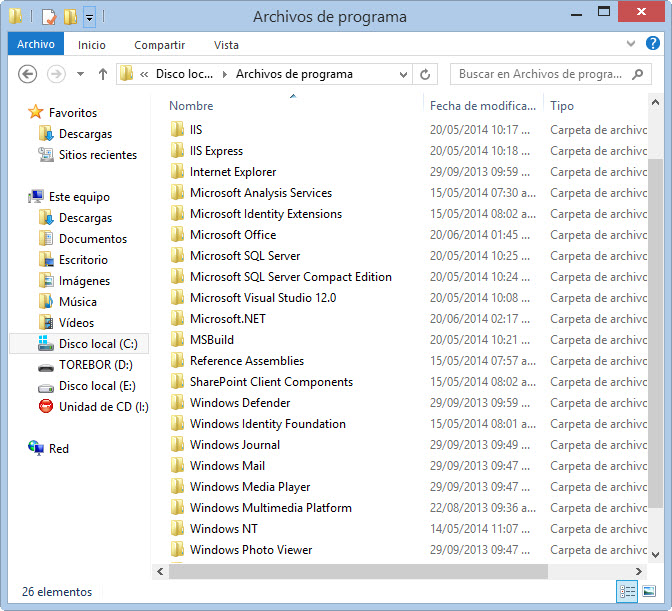Open Sitios recientes in navigation pane

click(x=98, y=155)
